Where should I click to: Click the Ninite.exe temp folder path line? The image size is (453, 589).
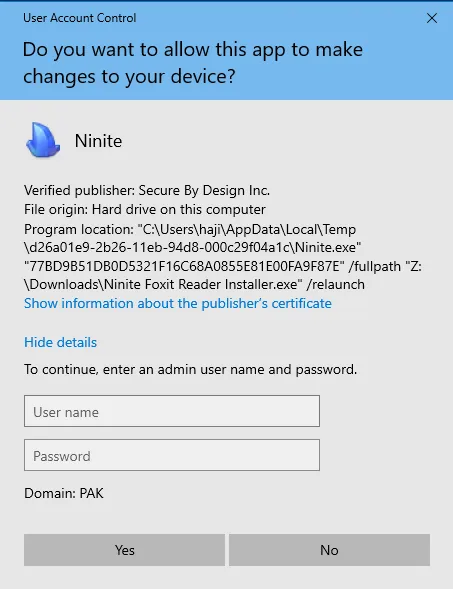click(x=192, y=248)
